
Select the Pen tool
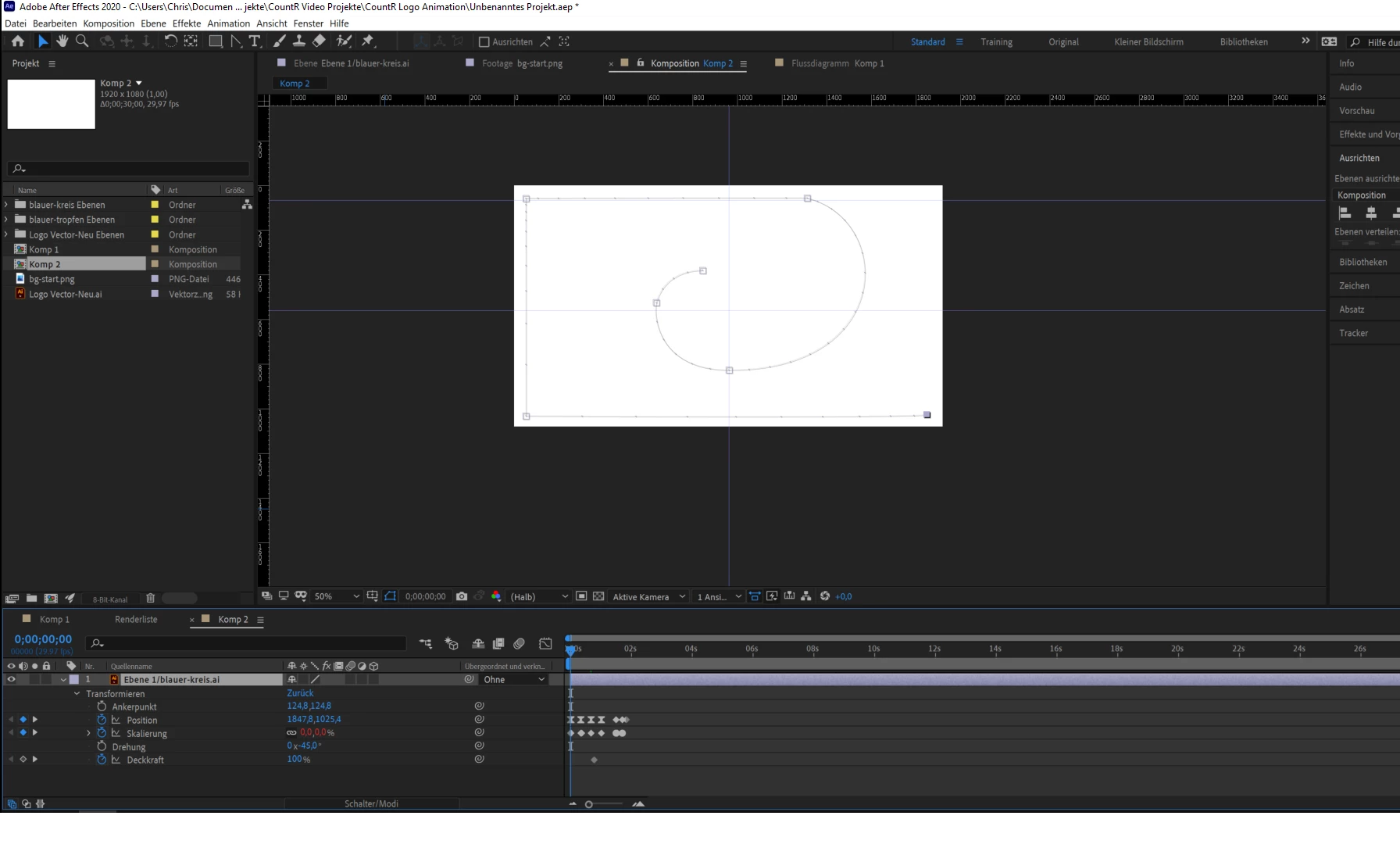(x=236, y=41)
